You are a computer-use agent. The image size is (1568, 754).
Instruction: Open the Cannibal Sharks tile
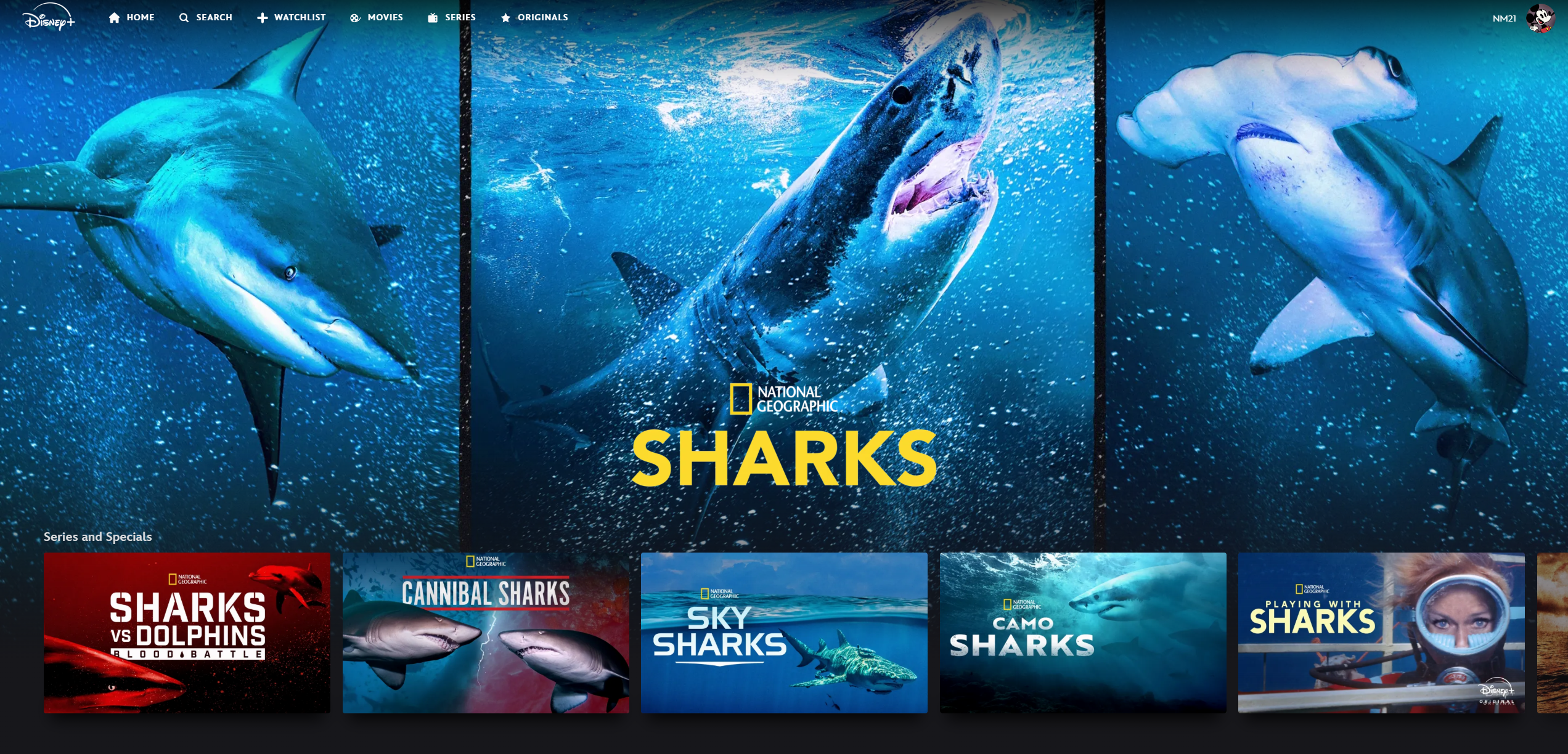(x=486, y=633)
